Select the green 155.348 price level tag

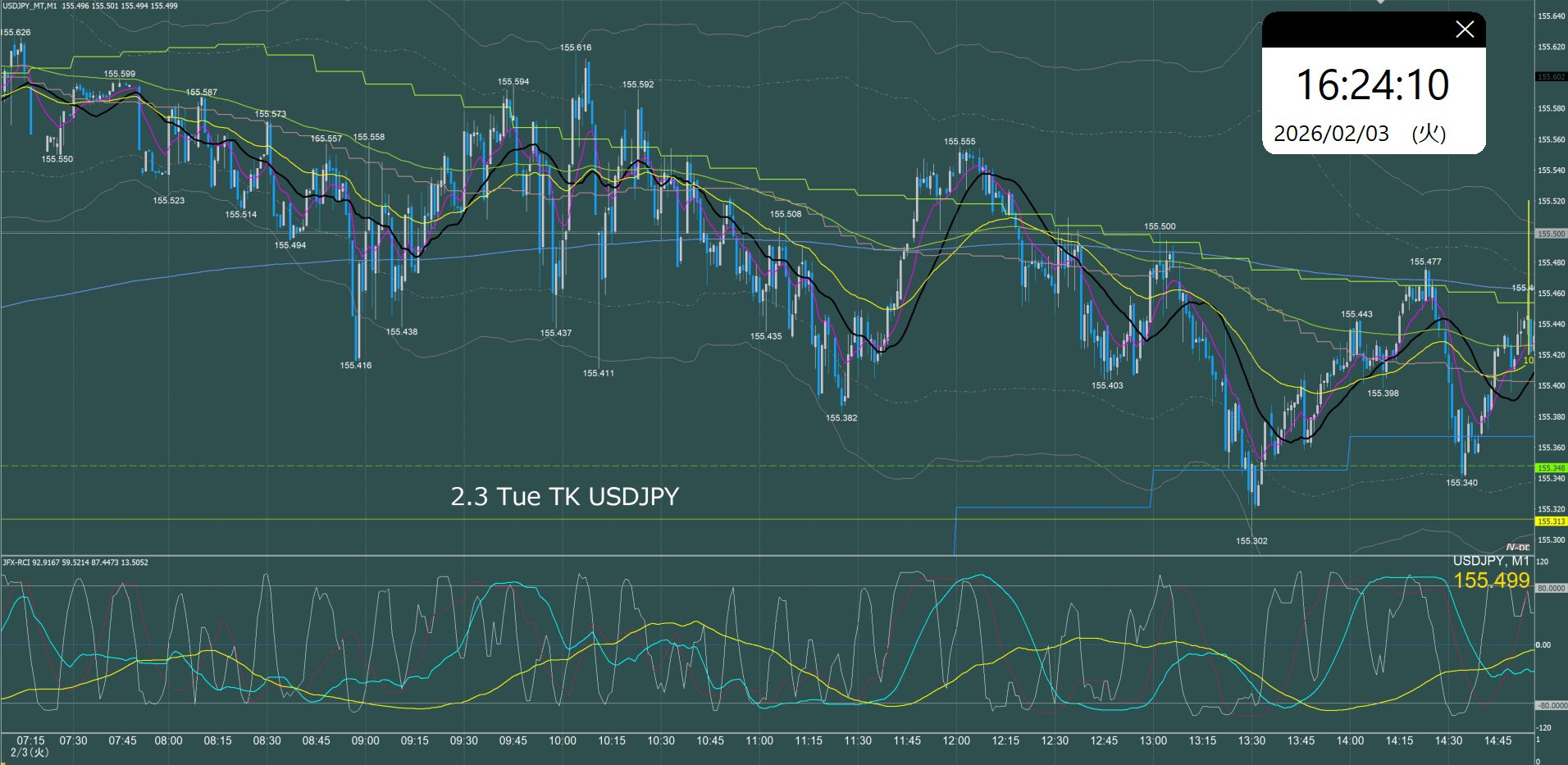(x=1550, y=467)
